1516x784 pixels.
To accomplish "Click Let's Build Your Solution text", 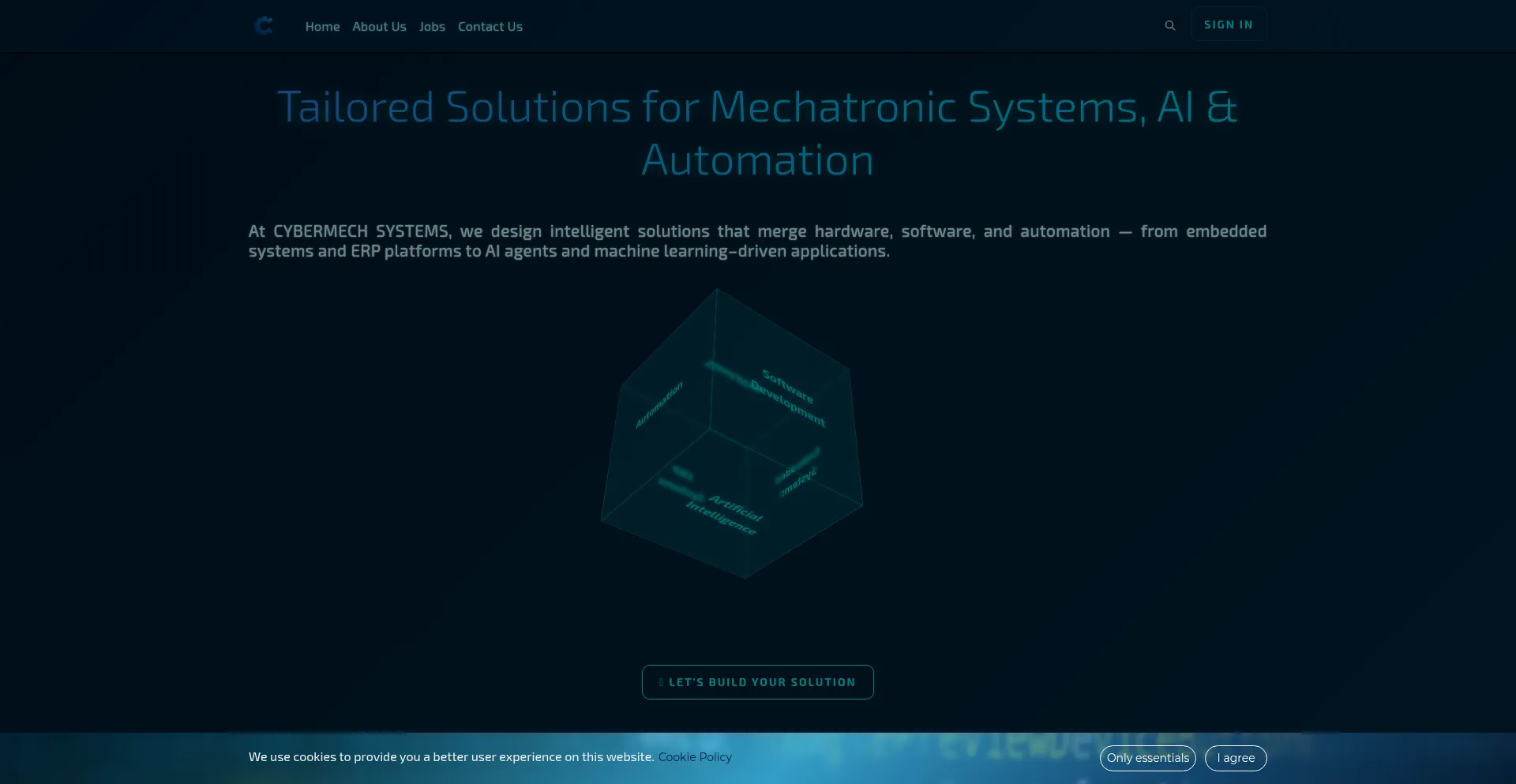I will pos(762,682).
